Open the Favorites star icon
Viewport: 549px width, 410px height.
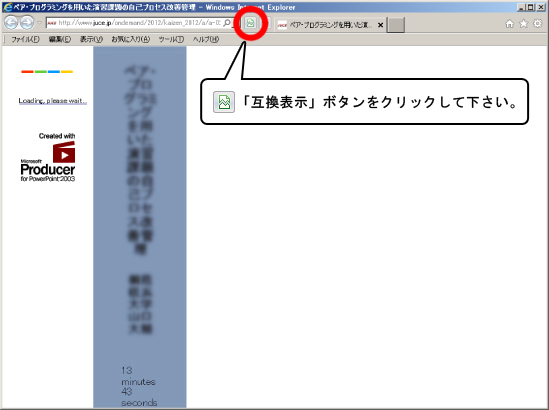click(x=523, y=23)
